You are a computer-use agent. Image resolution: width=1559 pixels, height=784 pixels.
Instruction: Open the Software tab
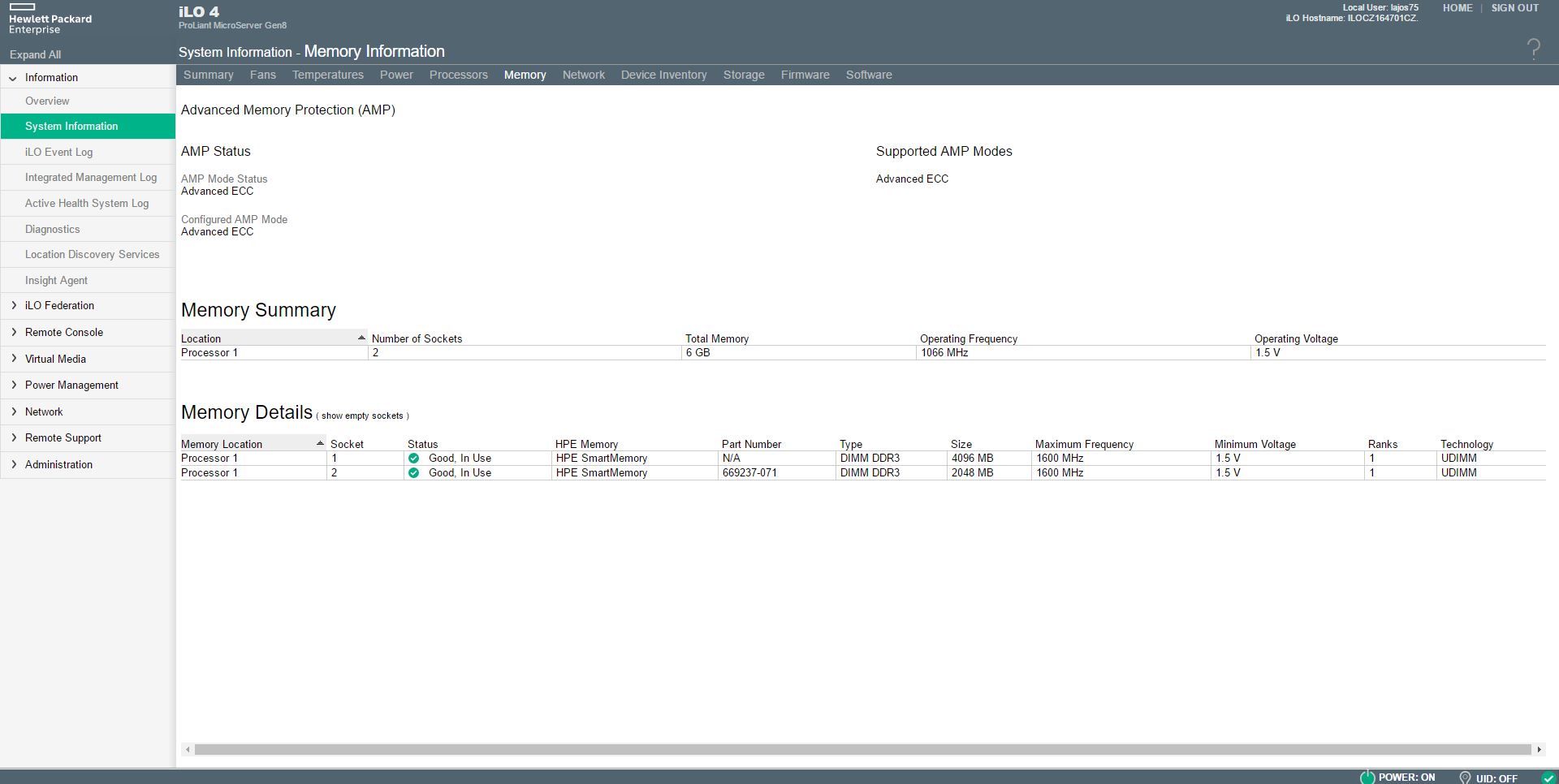[x=869, y=75]
